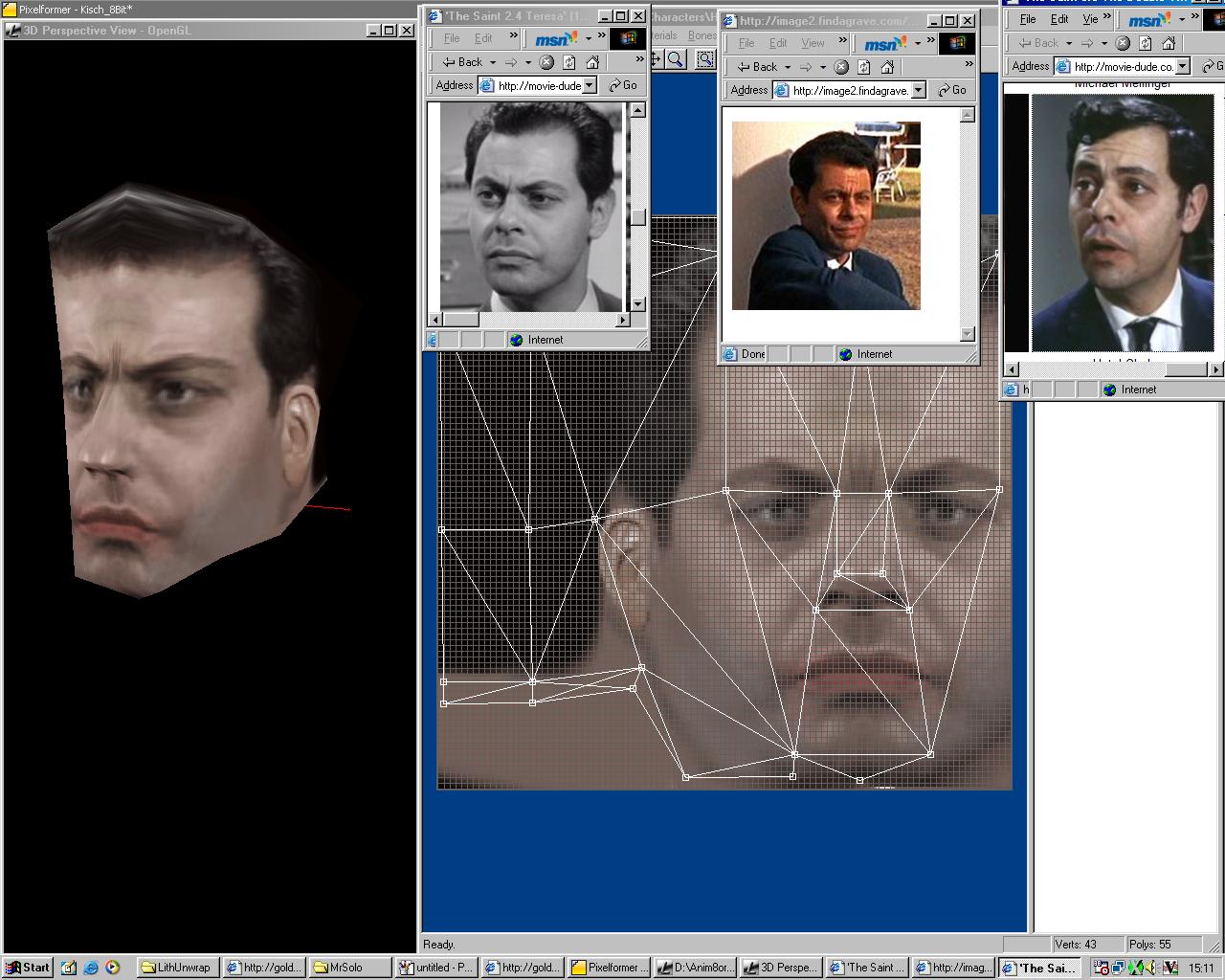The height and width of the screenshot is (980, 1225).
Task: Click Stop in the rightmost movie-dude browser window
Action: pyautogui.click(x=1123, y=43)
